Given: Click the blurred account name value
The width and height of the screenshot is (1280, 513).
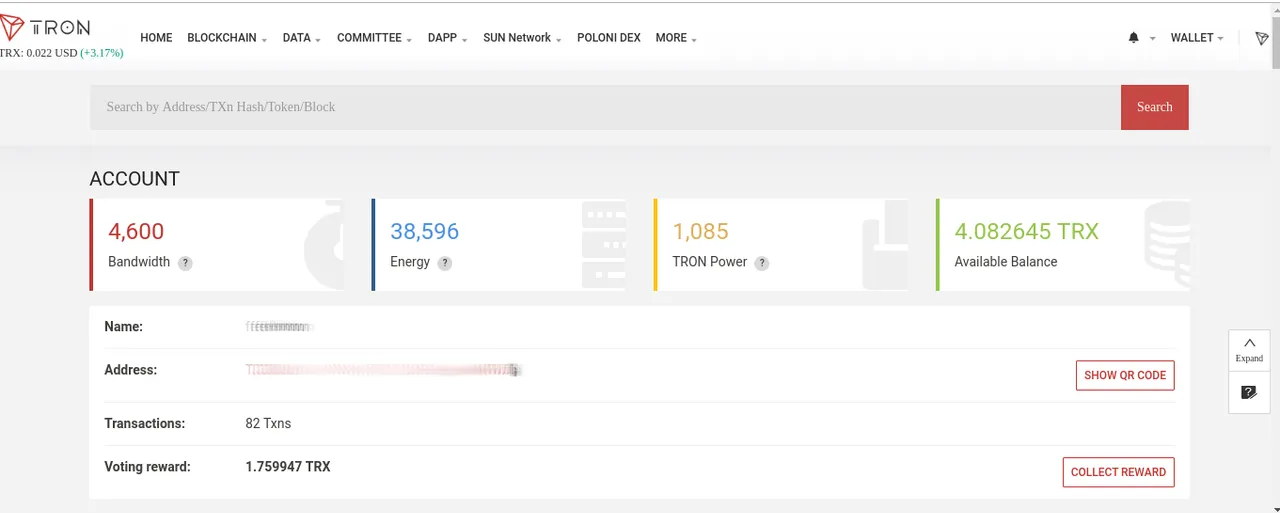Looking at the screenshot, I should pos(280,326).
